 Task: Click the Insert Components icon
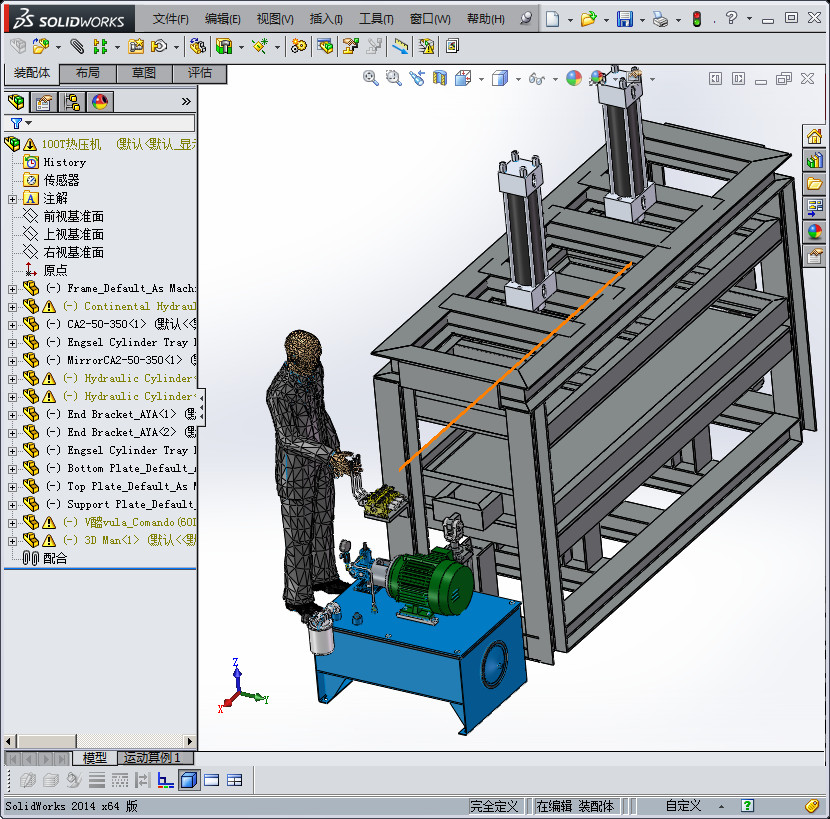click(x=41, y=47)
